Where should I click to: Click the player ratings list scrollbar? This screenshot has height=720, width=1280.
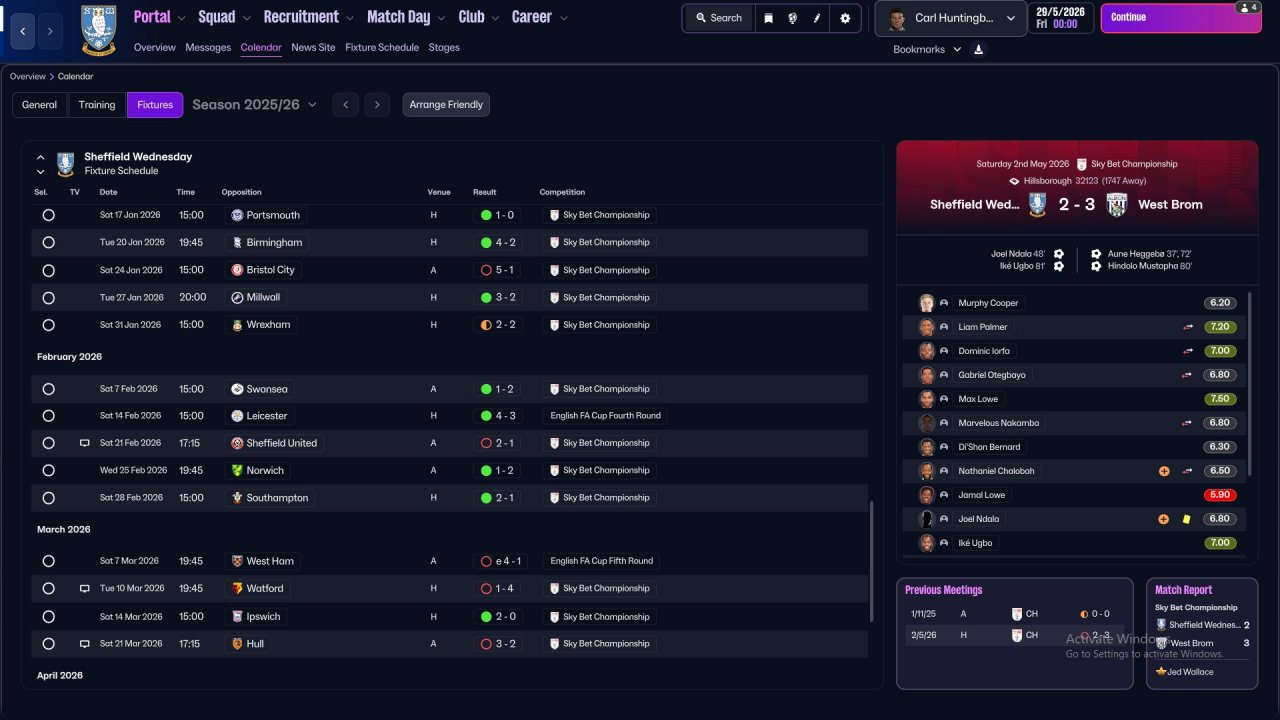(x=1250, y=383)
